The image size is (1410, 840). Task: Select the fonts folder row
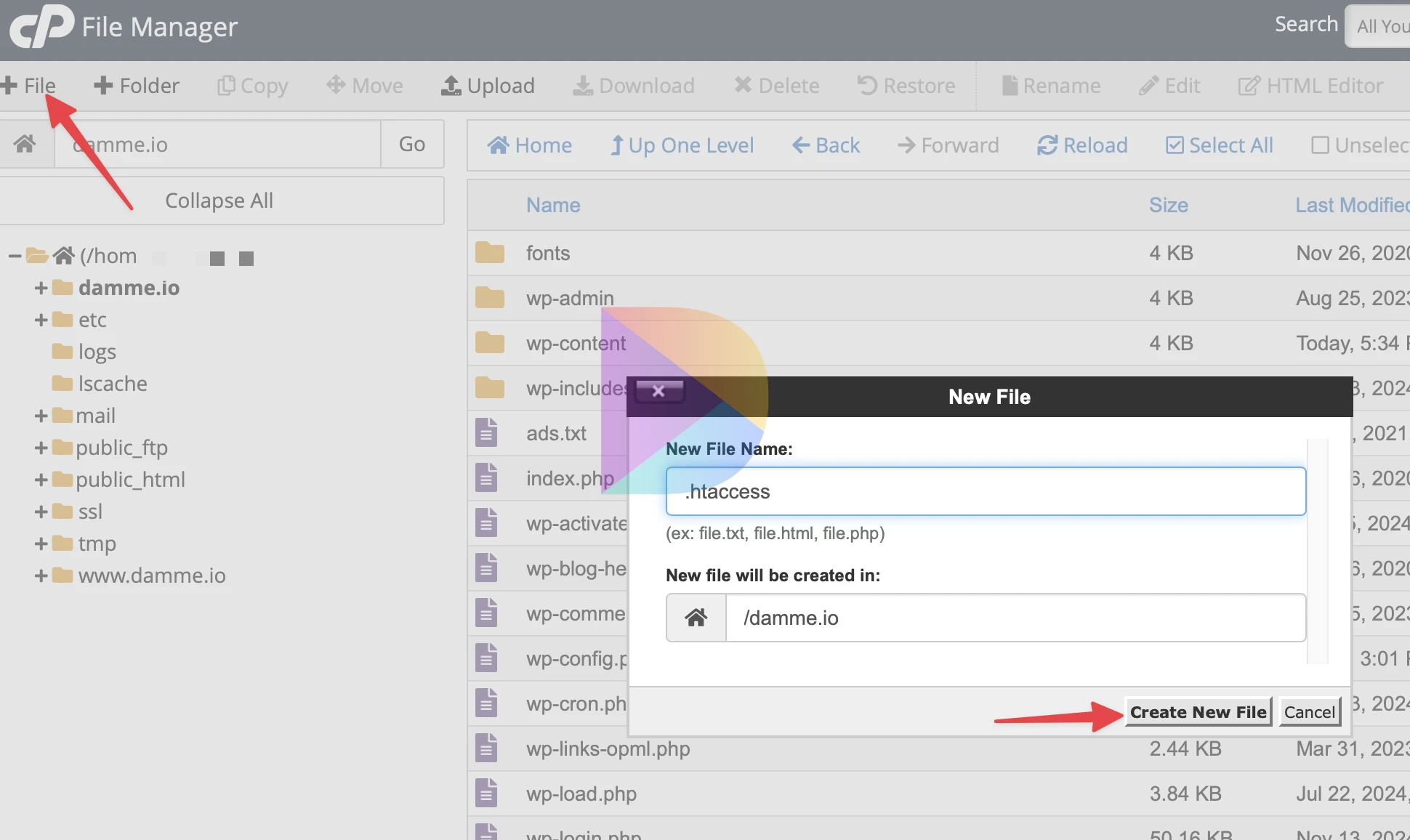pyautogui.click(x=938, y=253)
